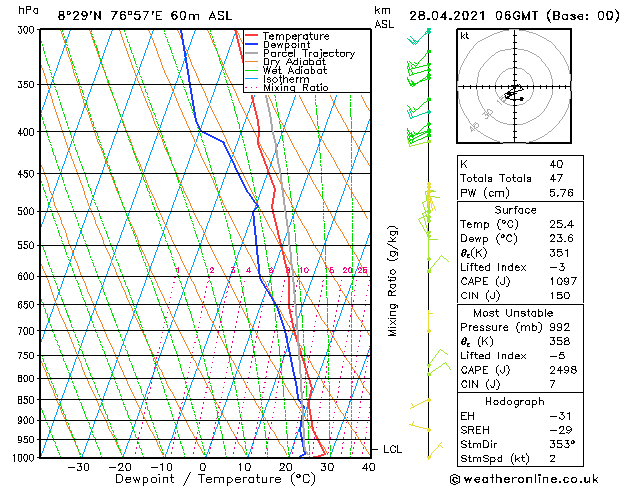629x486 pixels.
Task: Click the blue Dewpoint legend line swatch
Action: point(251,45)
